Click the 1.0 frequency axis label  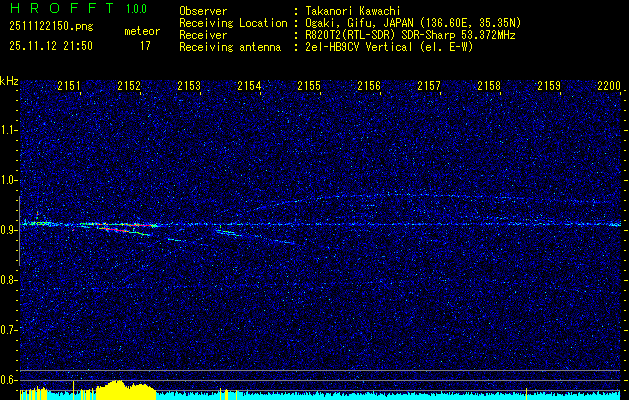coord(9,180)
